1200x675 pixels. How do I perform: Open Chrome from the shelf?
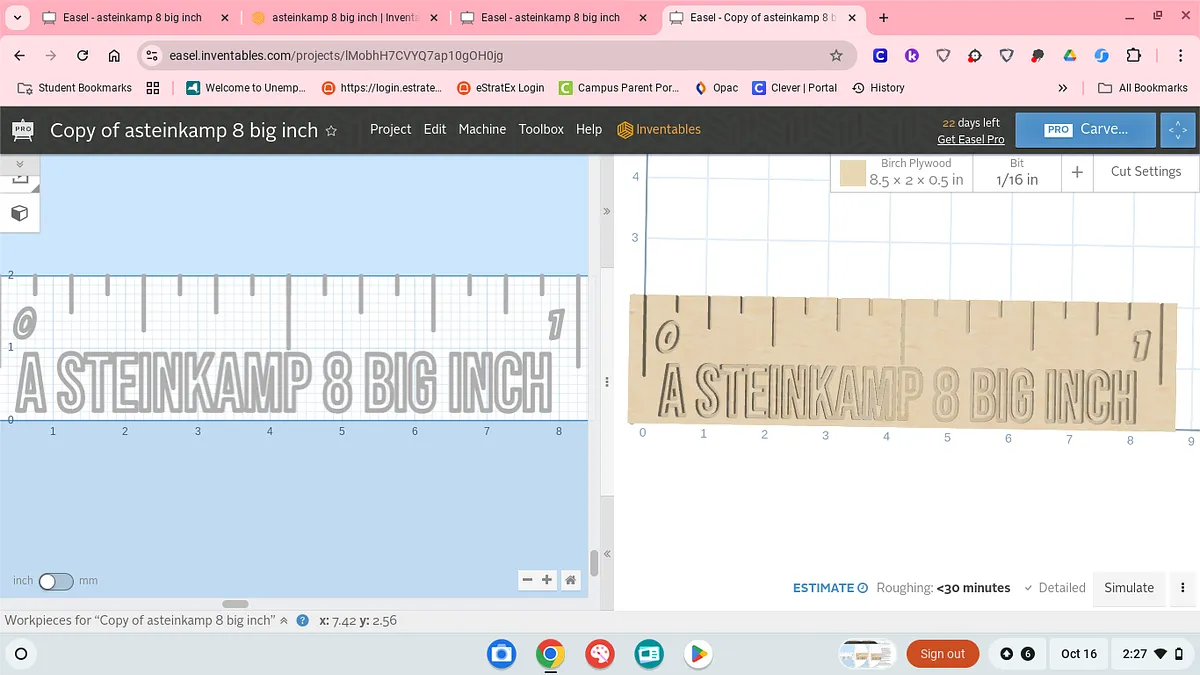550,654
